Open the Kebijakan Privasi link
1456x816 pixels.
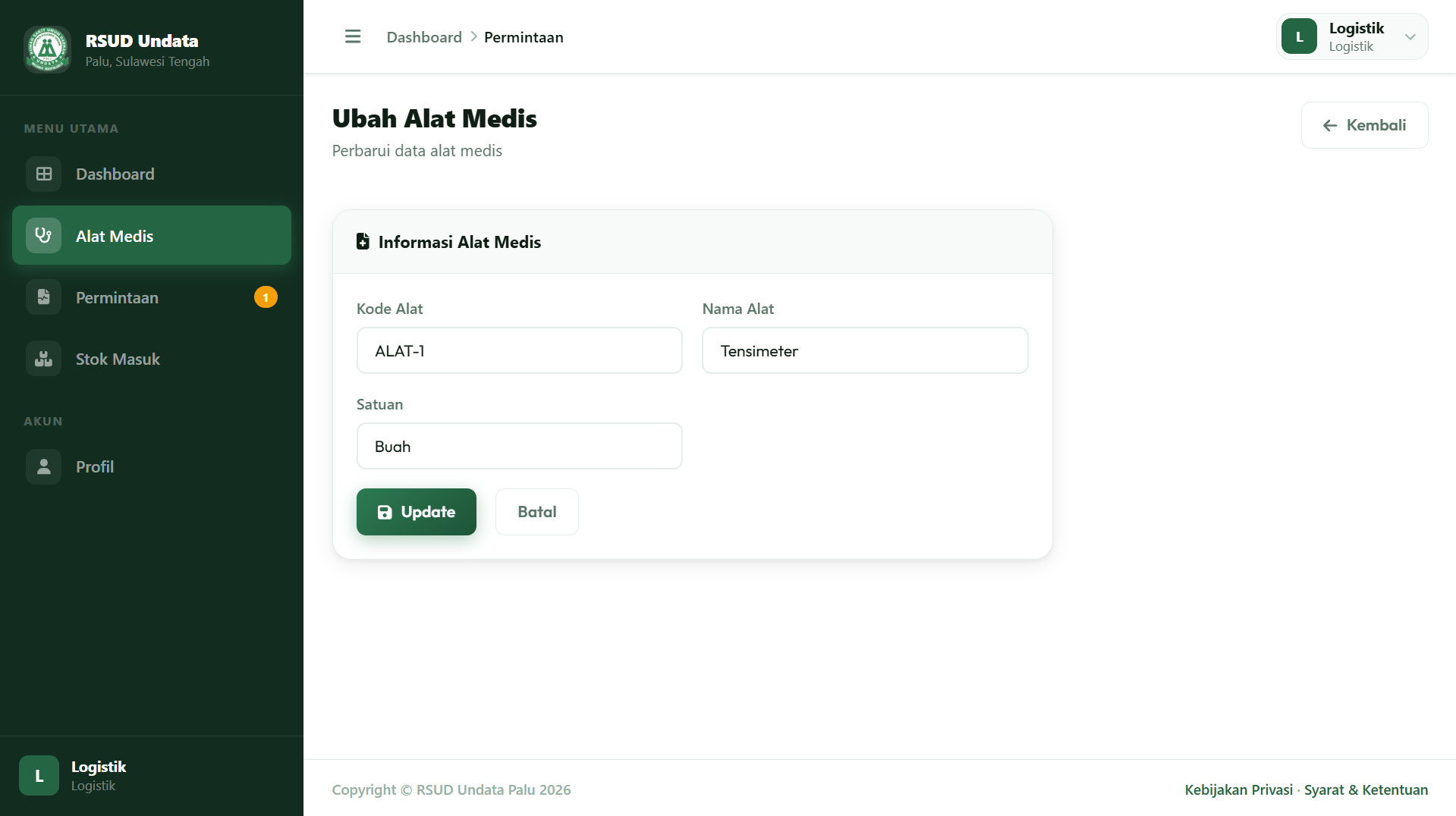click(x=1238, y=789)
